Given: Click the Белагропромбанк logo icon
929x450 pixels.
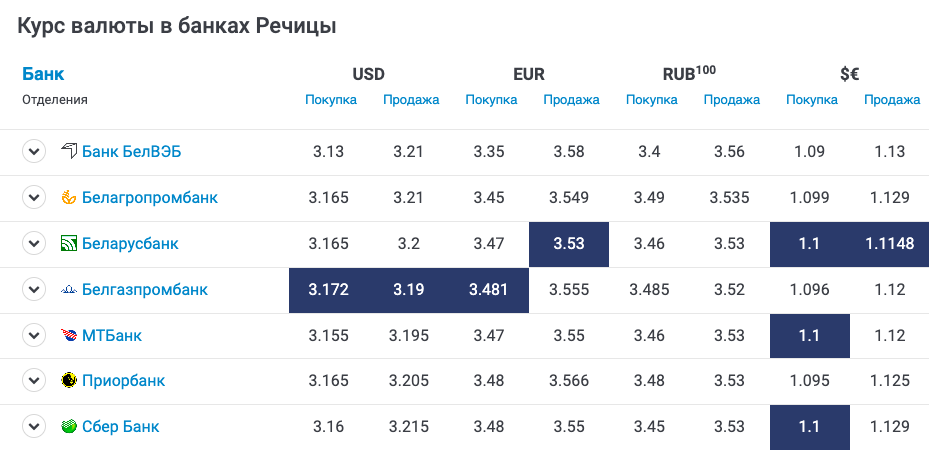Looking at the screenshot, I should pyautogui.click(x=69, y=197).
